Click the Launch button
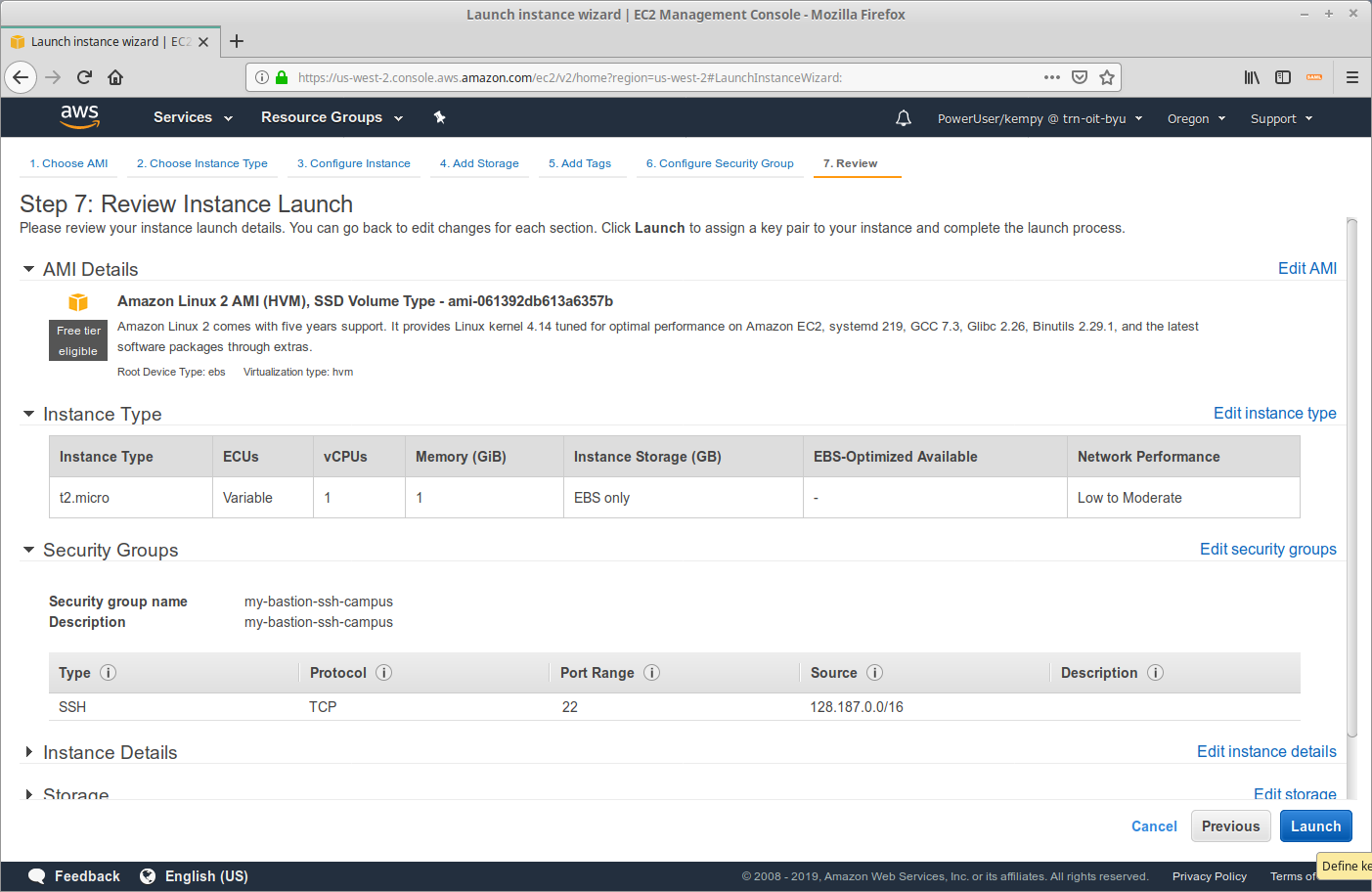 pos(1316,826)
